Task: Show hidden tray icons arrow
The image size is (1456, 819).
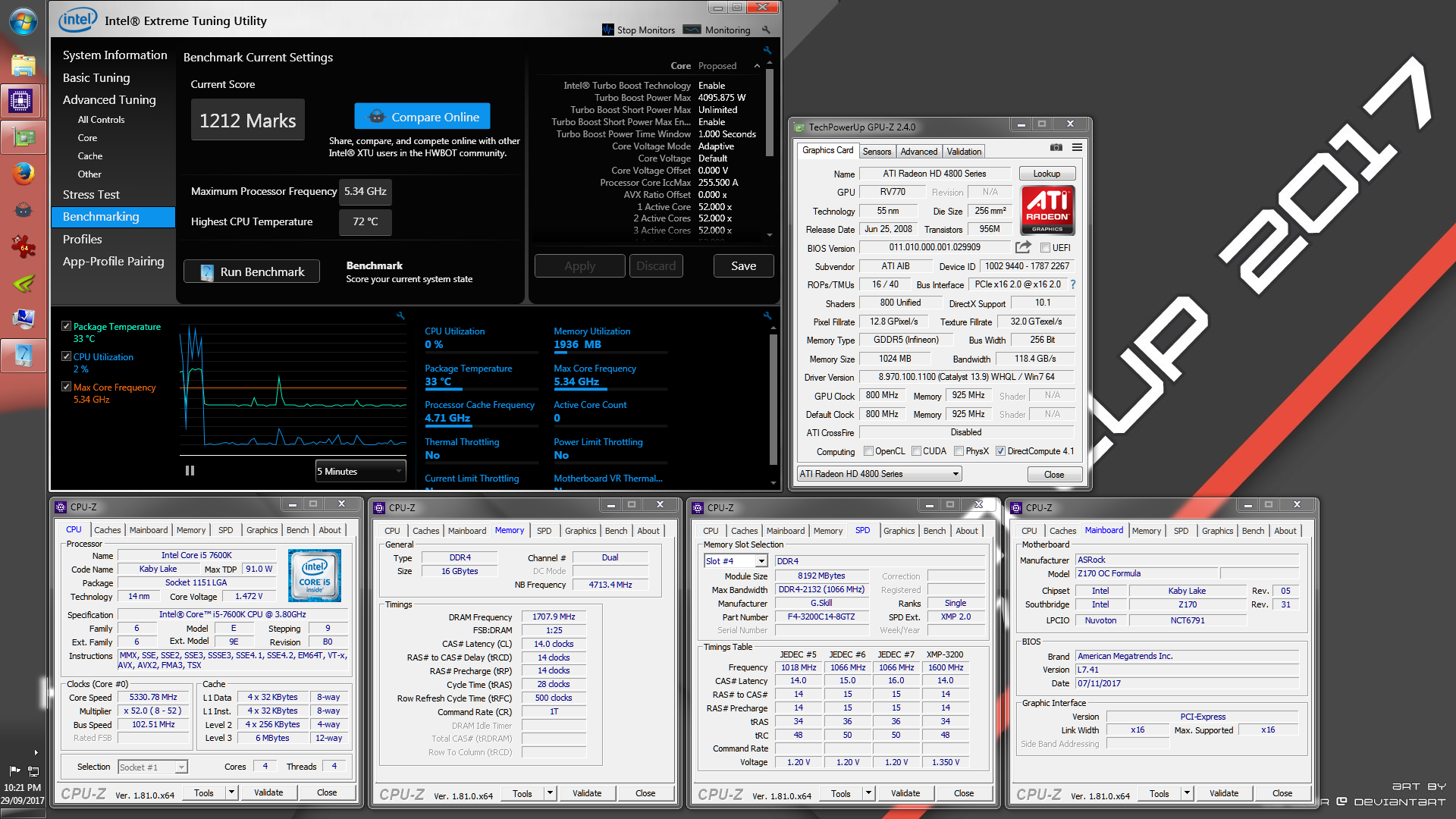Action: 36,752
